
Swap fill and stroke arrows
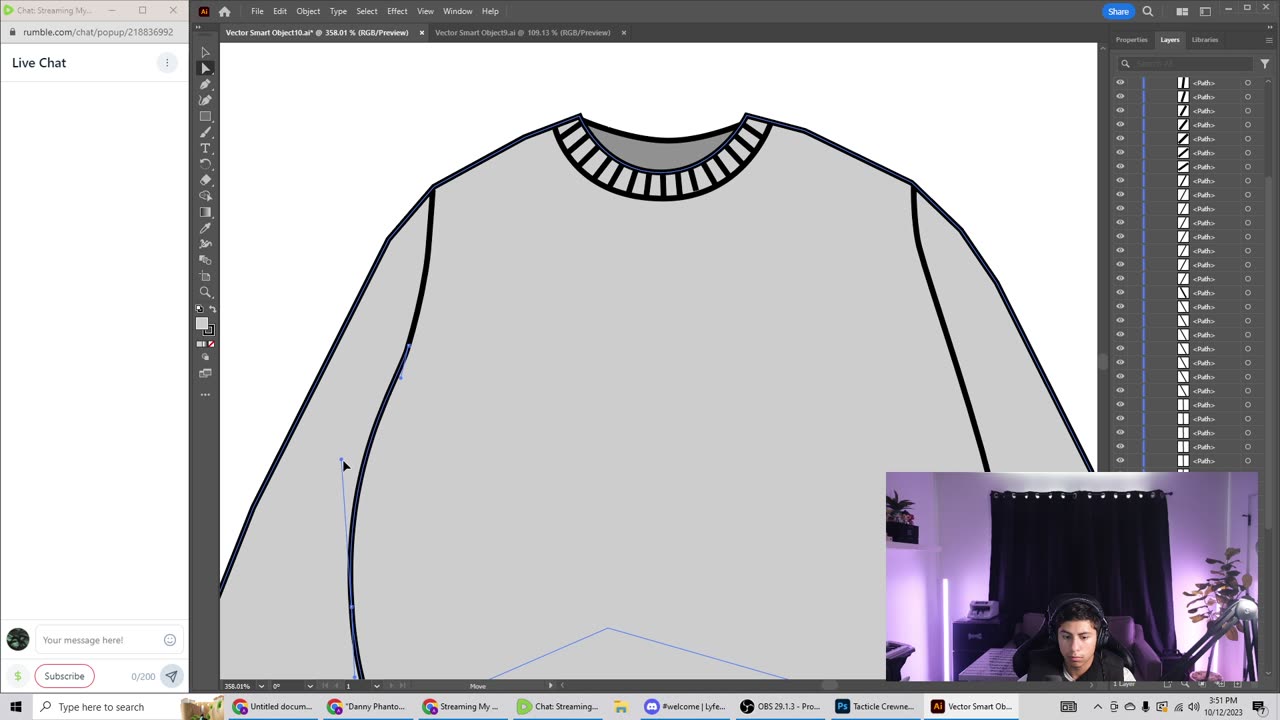212,309
